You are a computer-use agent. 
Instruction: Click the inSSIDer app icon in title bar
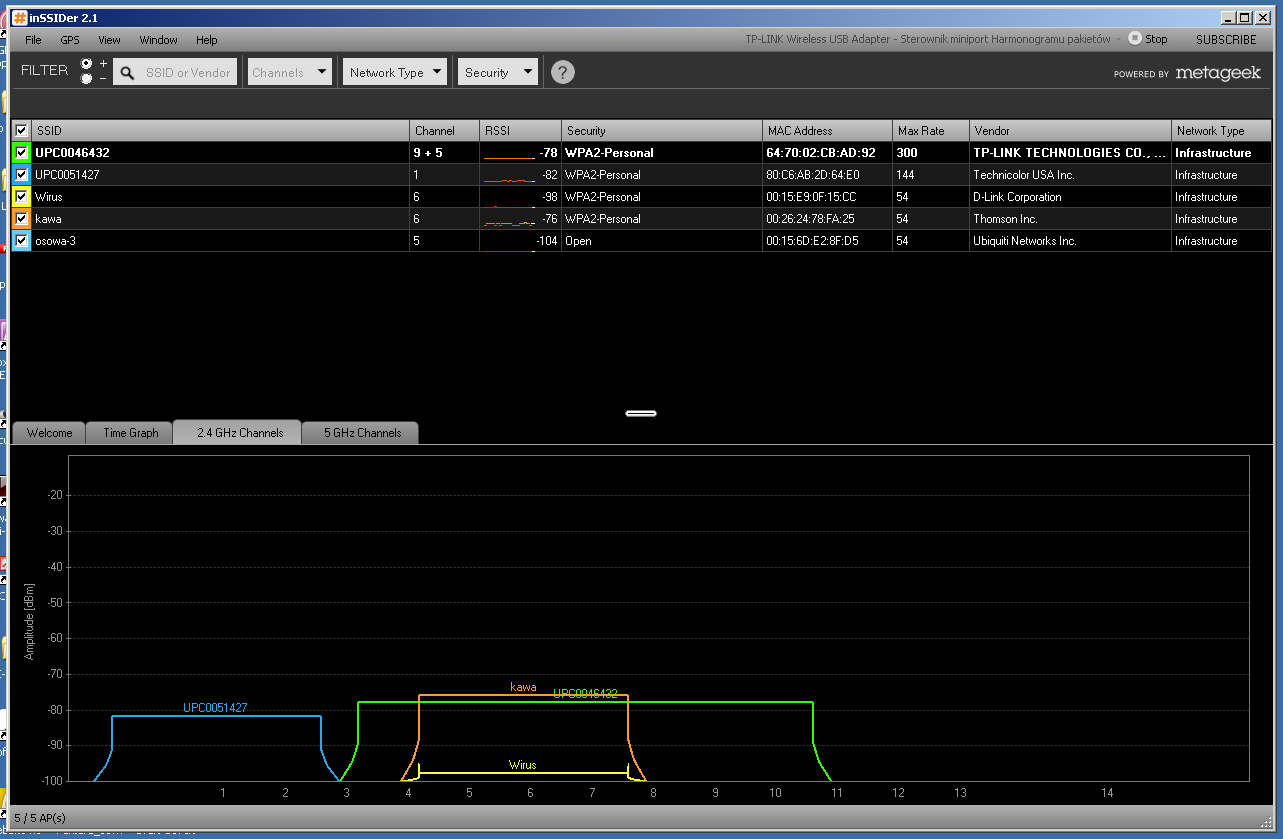pos(19,18)
